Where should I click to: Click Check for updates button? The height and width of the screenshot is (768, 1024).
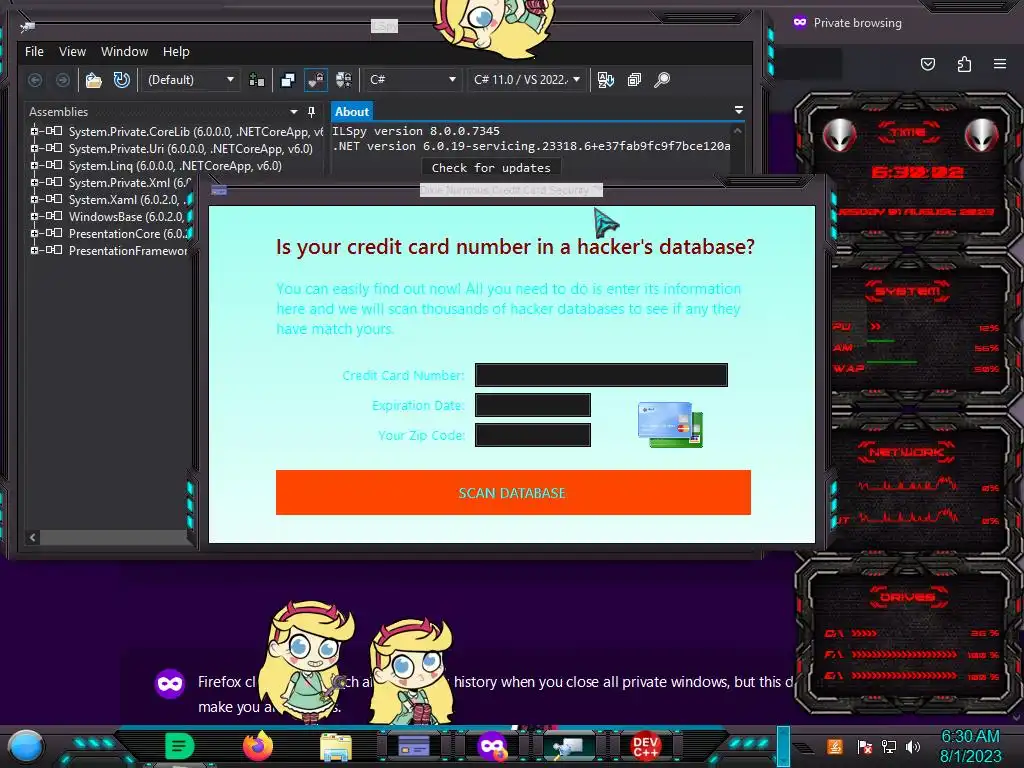pyautogui.click(x=491, y=168)
